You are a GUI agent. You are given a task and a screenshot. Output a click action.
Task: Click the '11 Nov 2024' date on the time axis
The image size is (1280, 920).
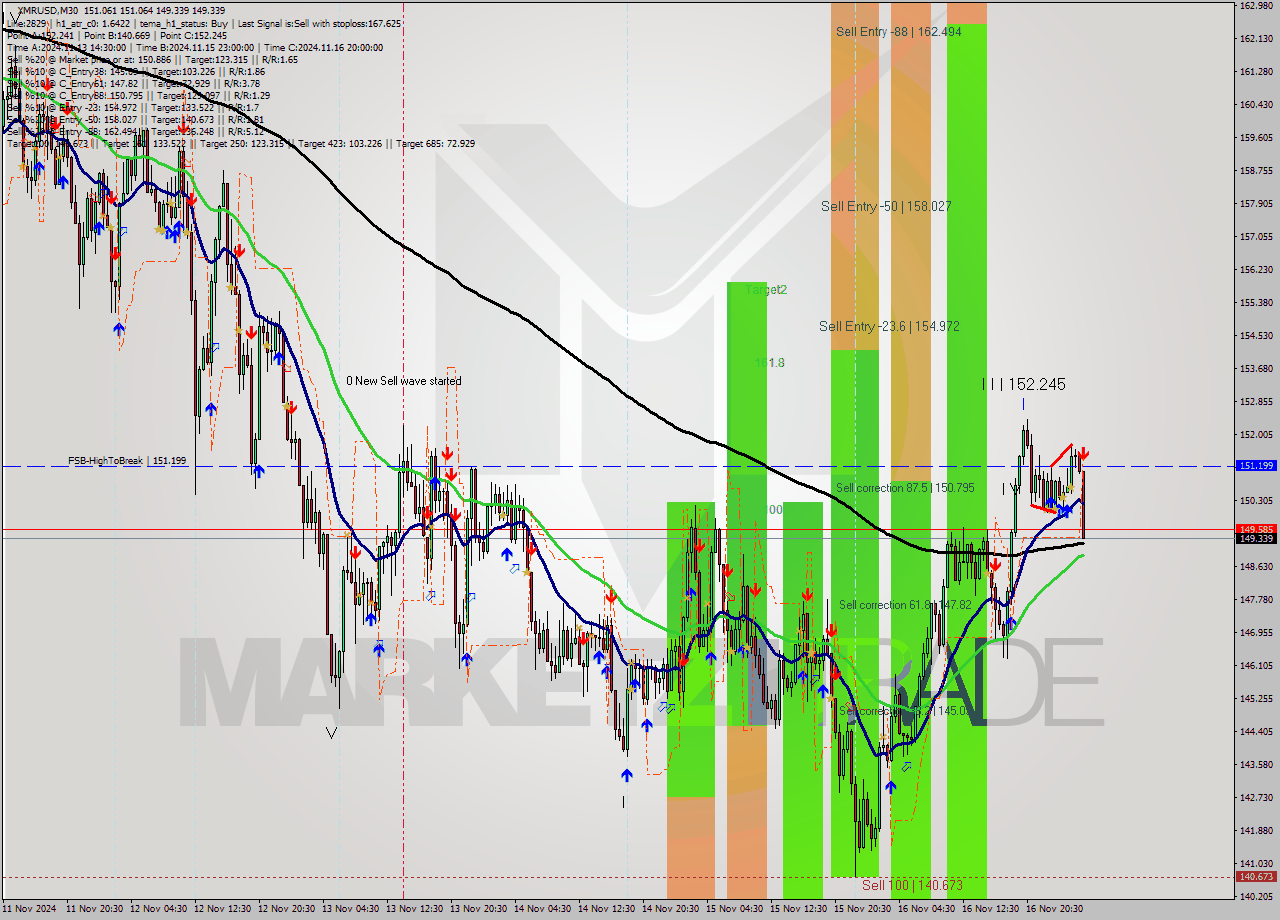(x=30, y=909)
